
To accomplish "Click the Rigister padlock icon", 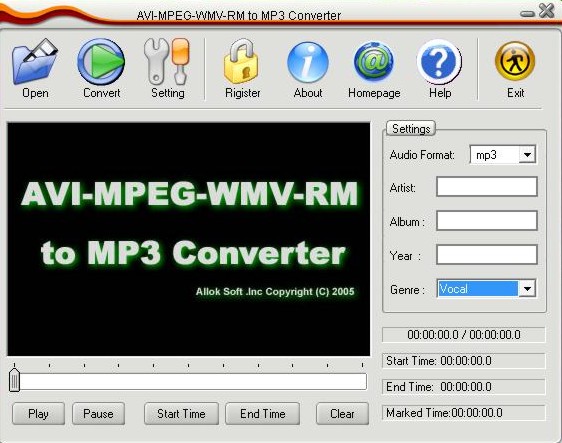I will click(242, 62).
